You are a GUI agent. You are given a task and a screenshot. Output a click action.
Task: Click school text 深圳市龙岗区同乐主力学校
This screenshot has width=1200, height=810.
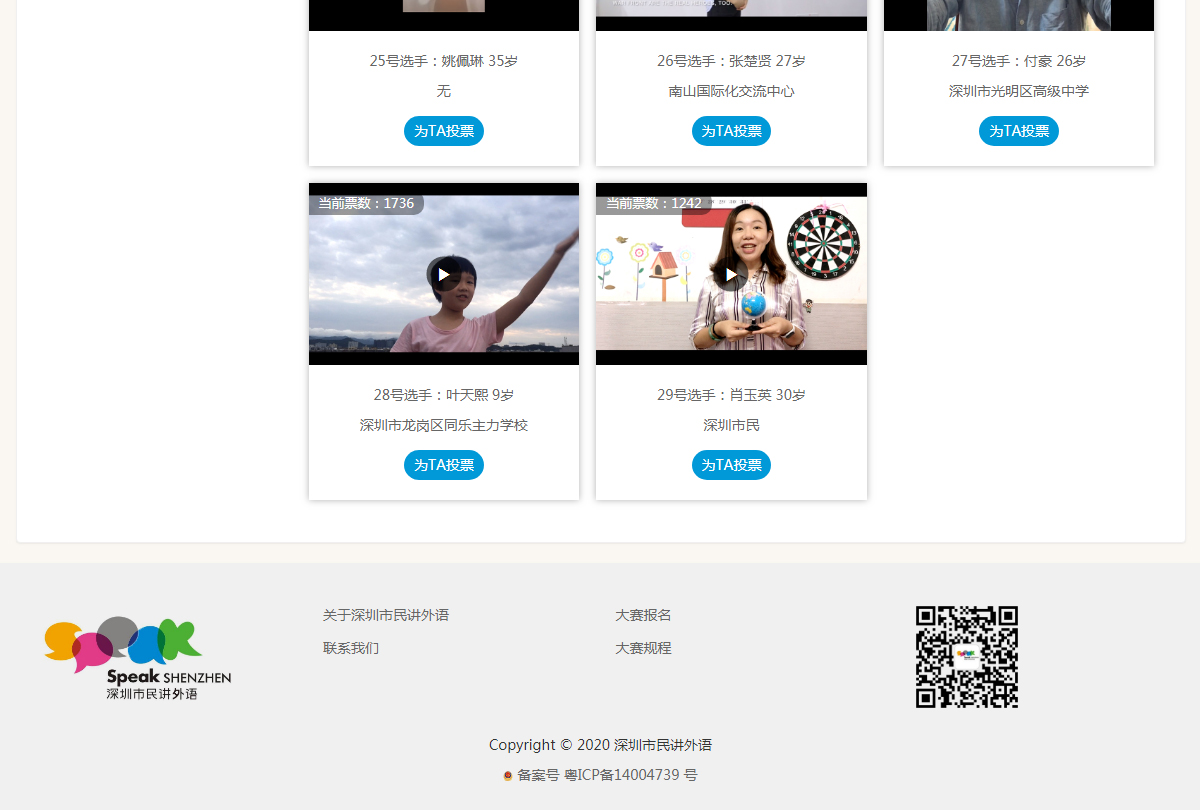[x=444, y=425]
